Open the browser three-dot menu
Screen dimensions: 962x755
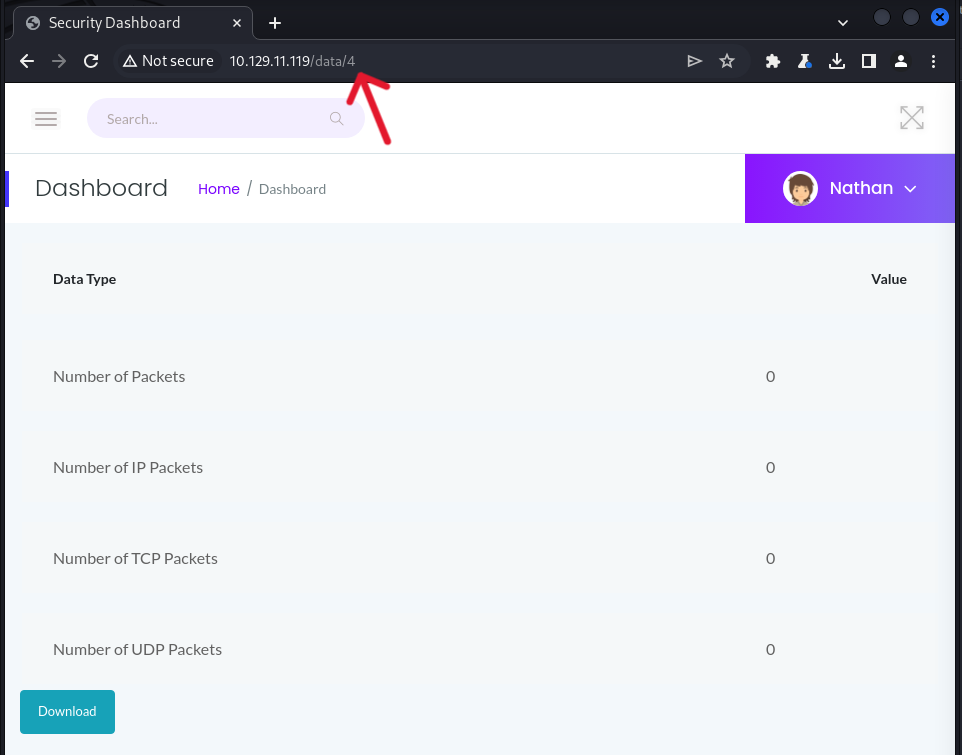click(934, 61)
